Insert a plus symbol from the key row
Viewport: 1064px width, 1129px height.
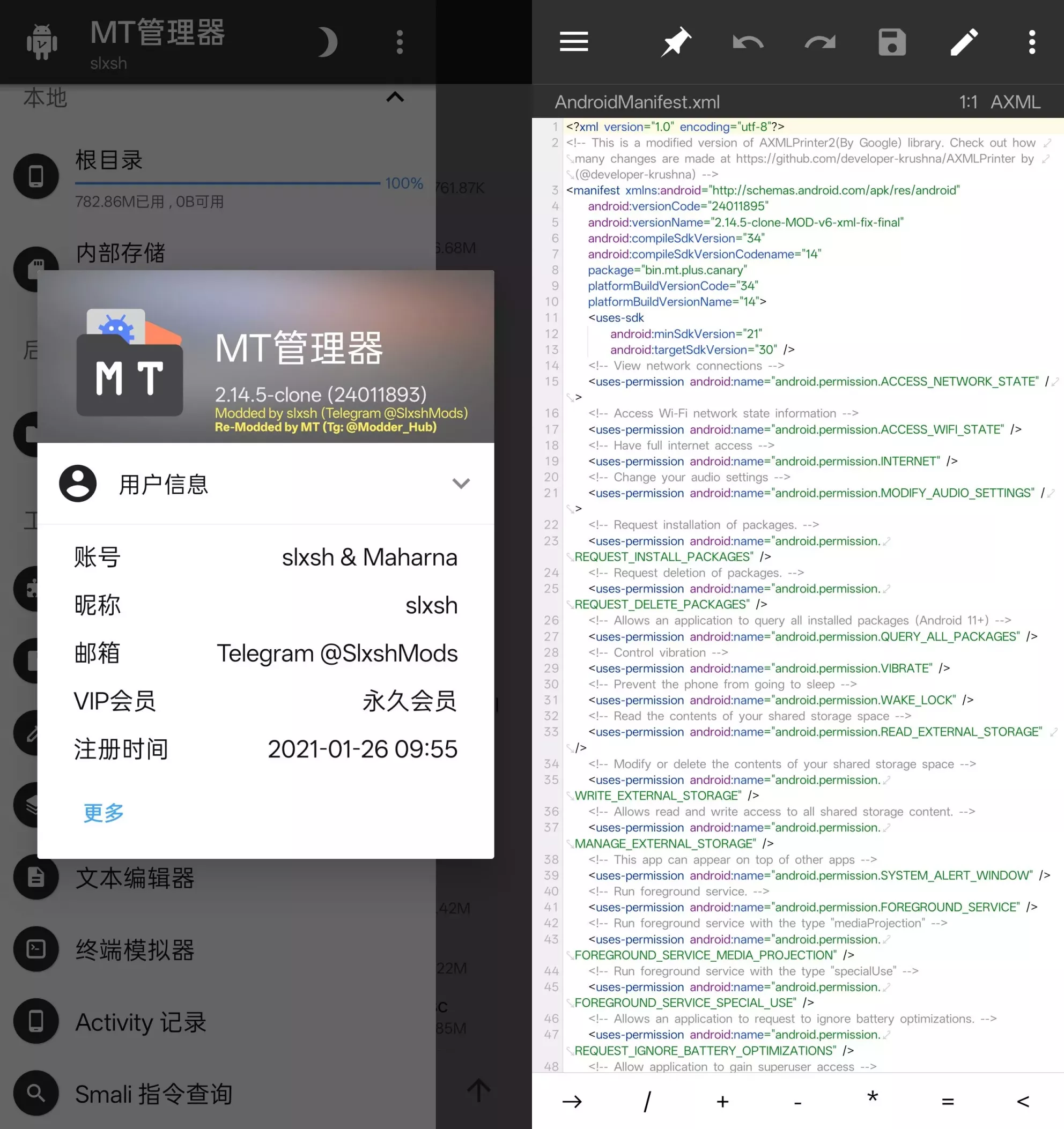(x=722, y=1102)
